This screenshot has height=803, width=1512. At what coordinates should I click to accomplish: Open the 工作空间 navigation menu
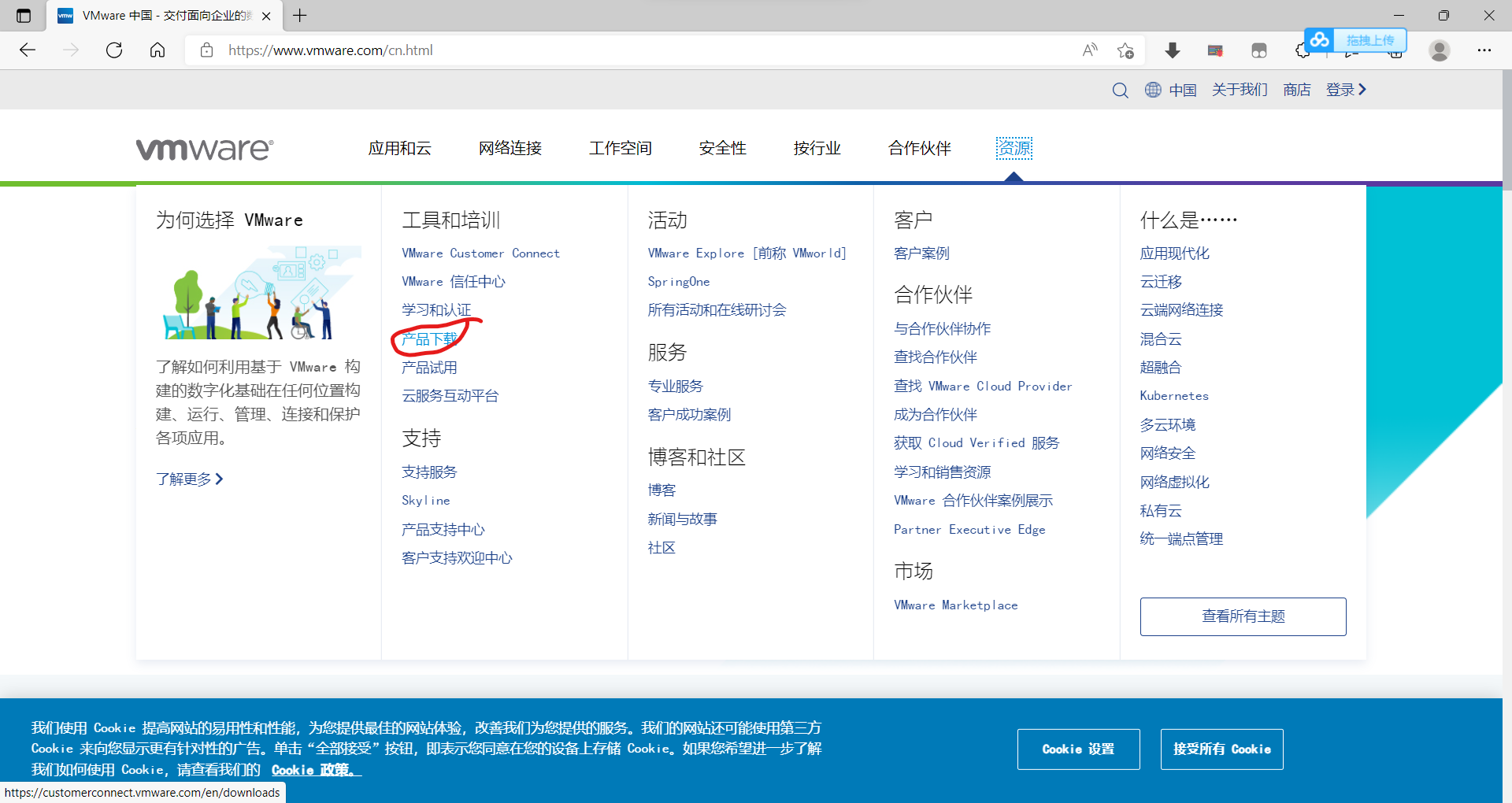[x=621, y=148]
